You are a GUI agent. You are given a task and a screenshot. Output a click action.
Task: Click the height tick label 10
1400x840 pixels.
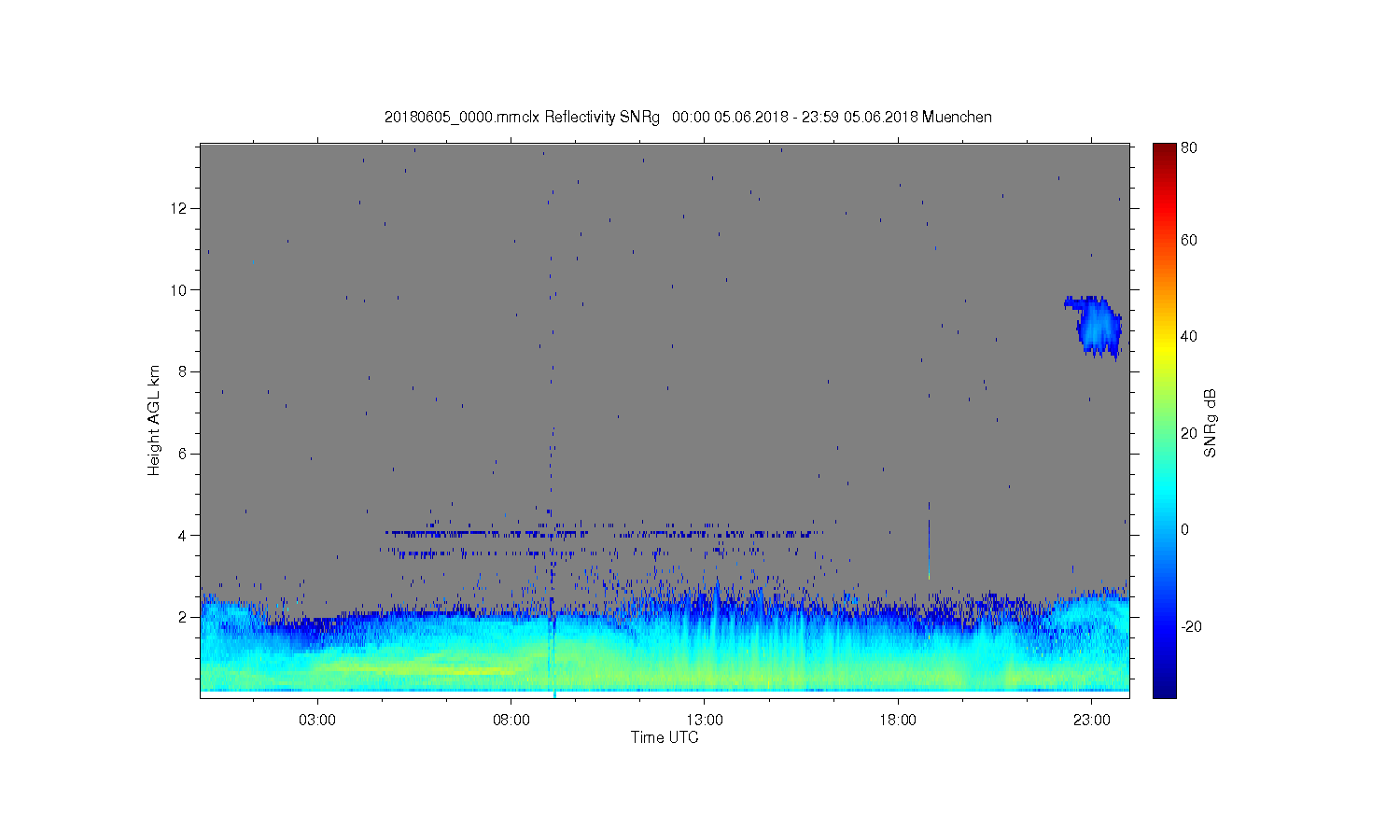(x=179, y=289)
